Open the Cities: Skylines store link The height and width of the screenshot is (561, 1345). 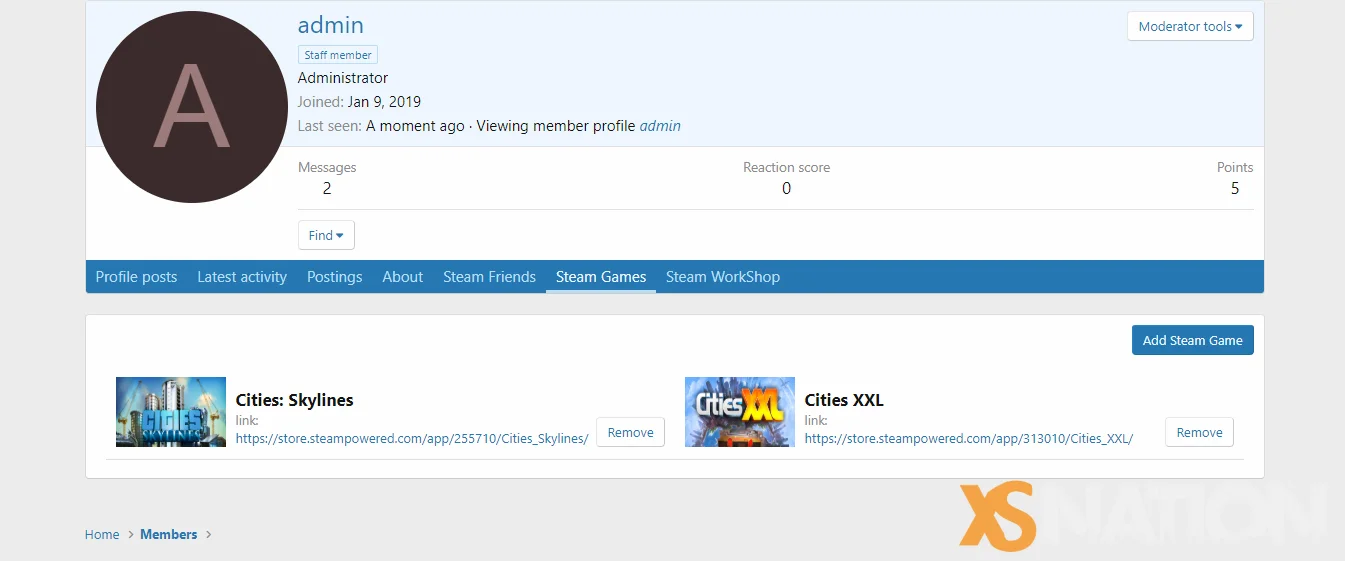(x=412, y=438)
